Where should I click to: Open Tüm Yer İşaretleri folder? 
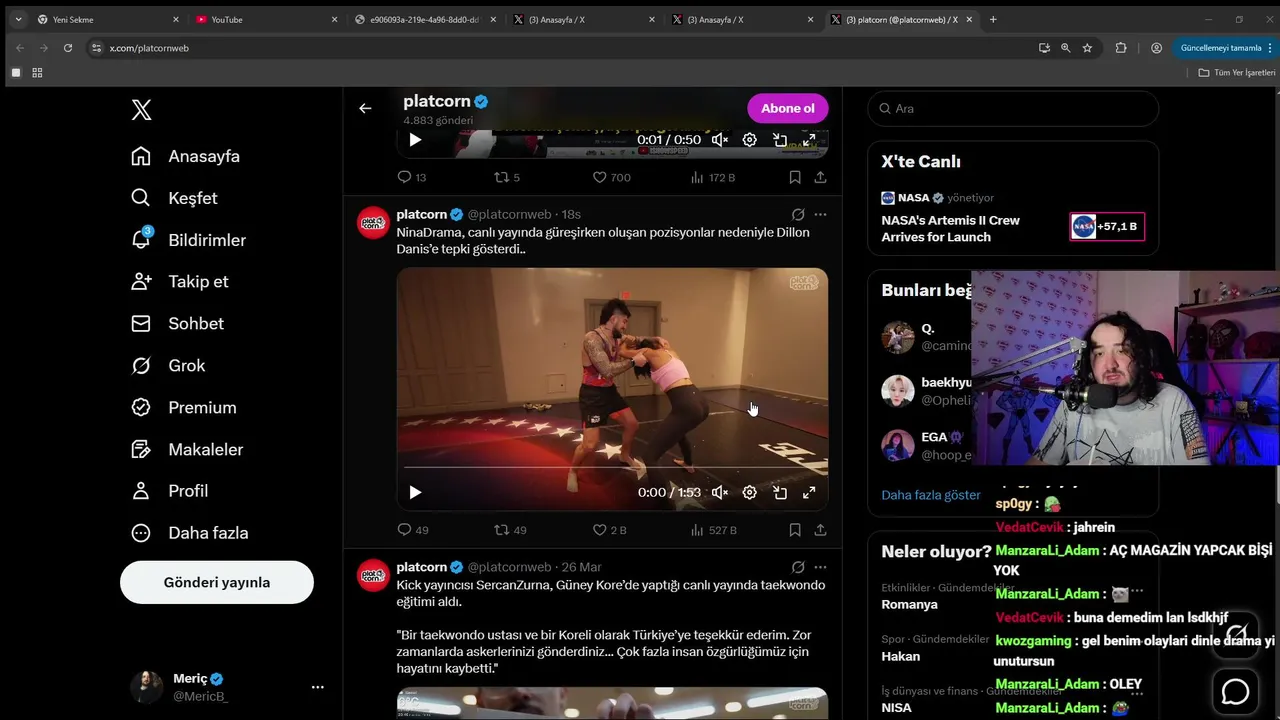point(1237,73)
